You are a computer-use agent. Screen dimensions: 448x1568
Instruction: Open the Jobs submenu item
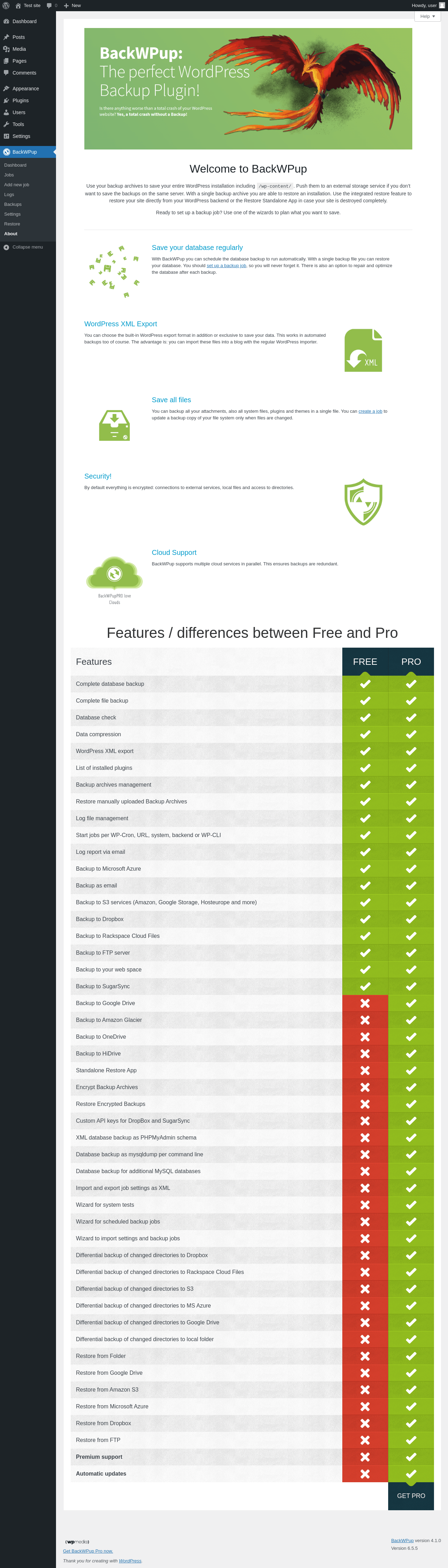(9, 175)
